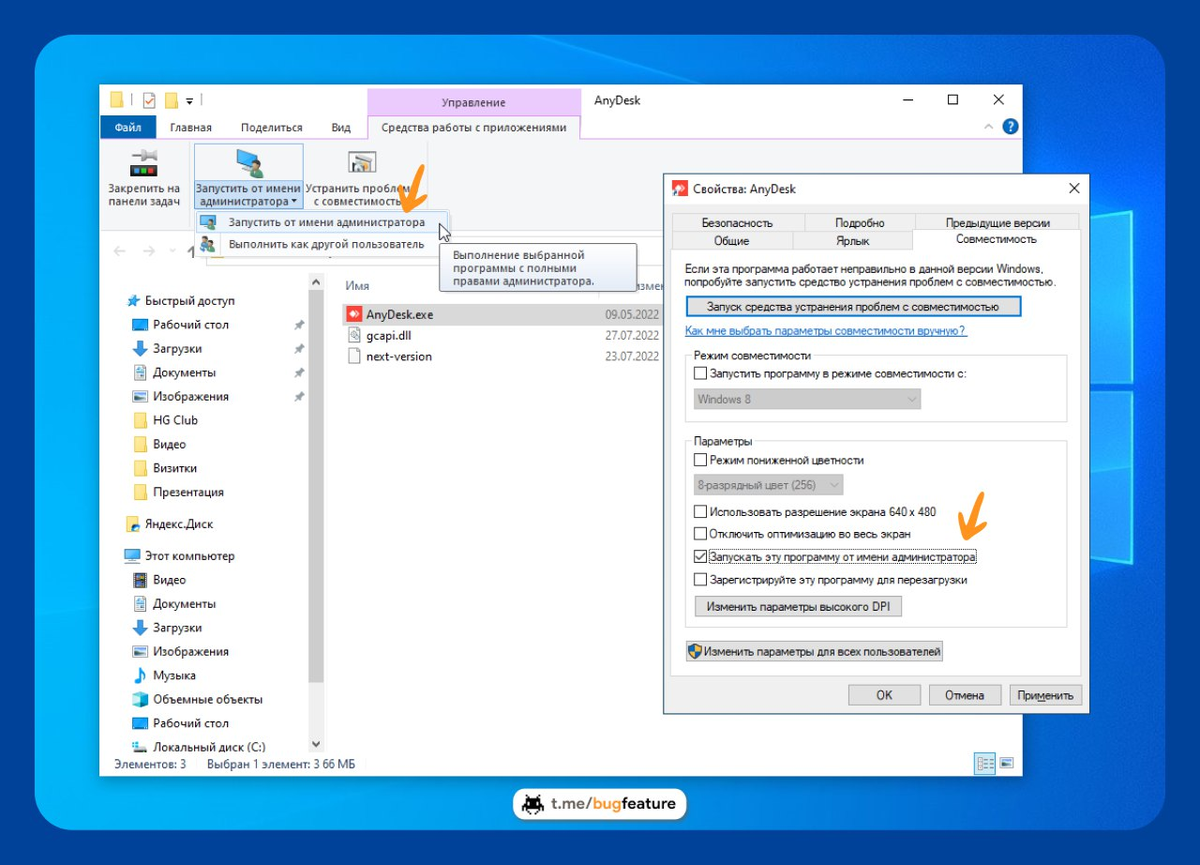Click Изменить параметры для всех пользователей

click(x=814, y=651)
